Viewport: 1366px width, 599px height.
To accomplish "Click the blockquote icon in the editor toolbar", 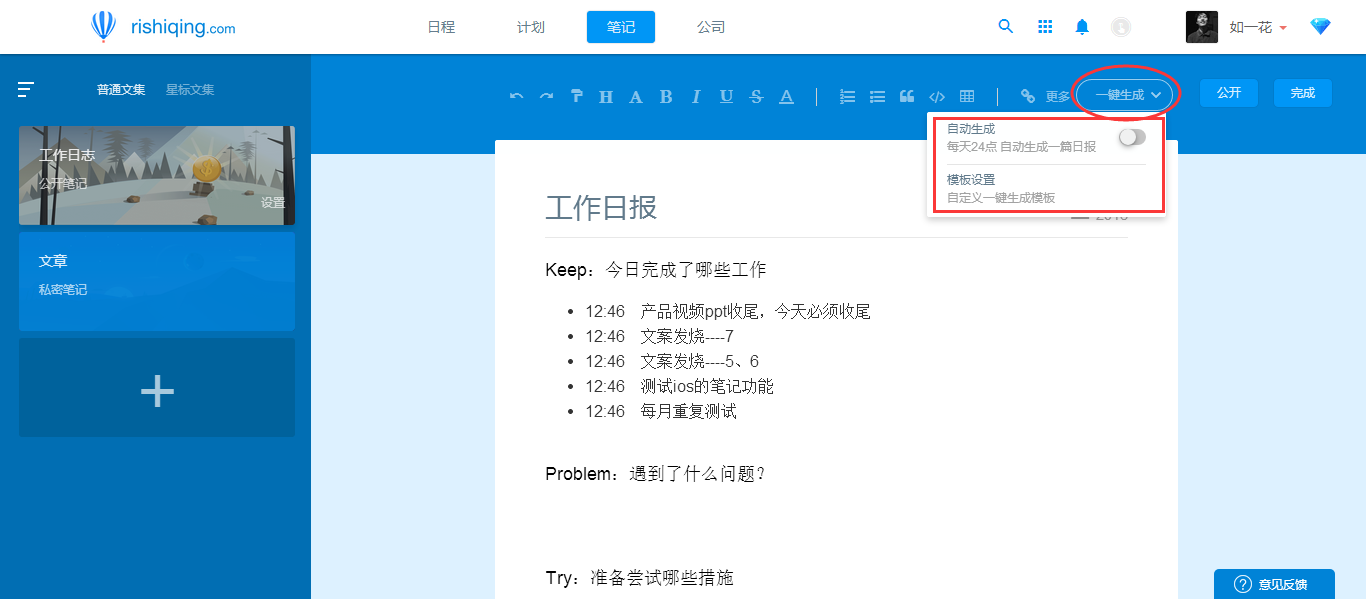I will pyautogui.click(x=907, y=95).
